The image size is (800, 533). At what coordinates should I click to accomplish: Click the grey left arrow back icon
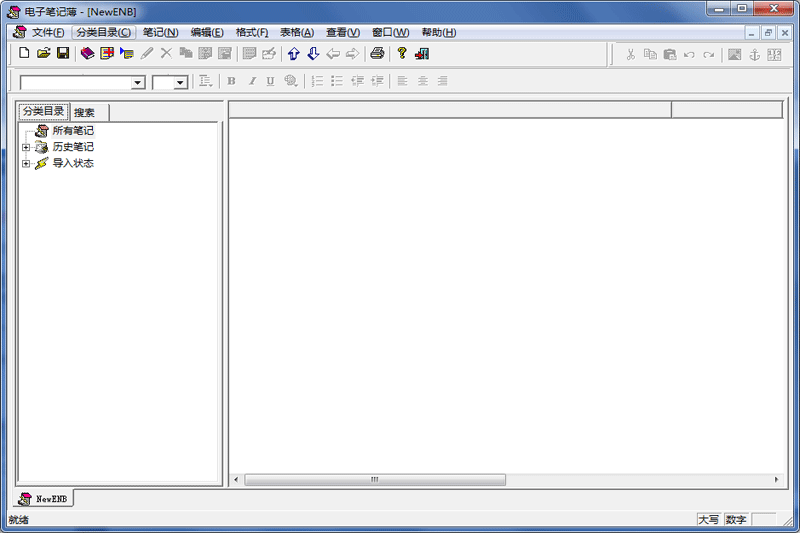(x=333, y=54)
